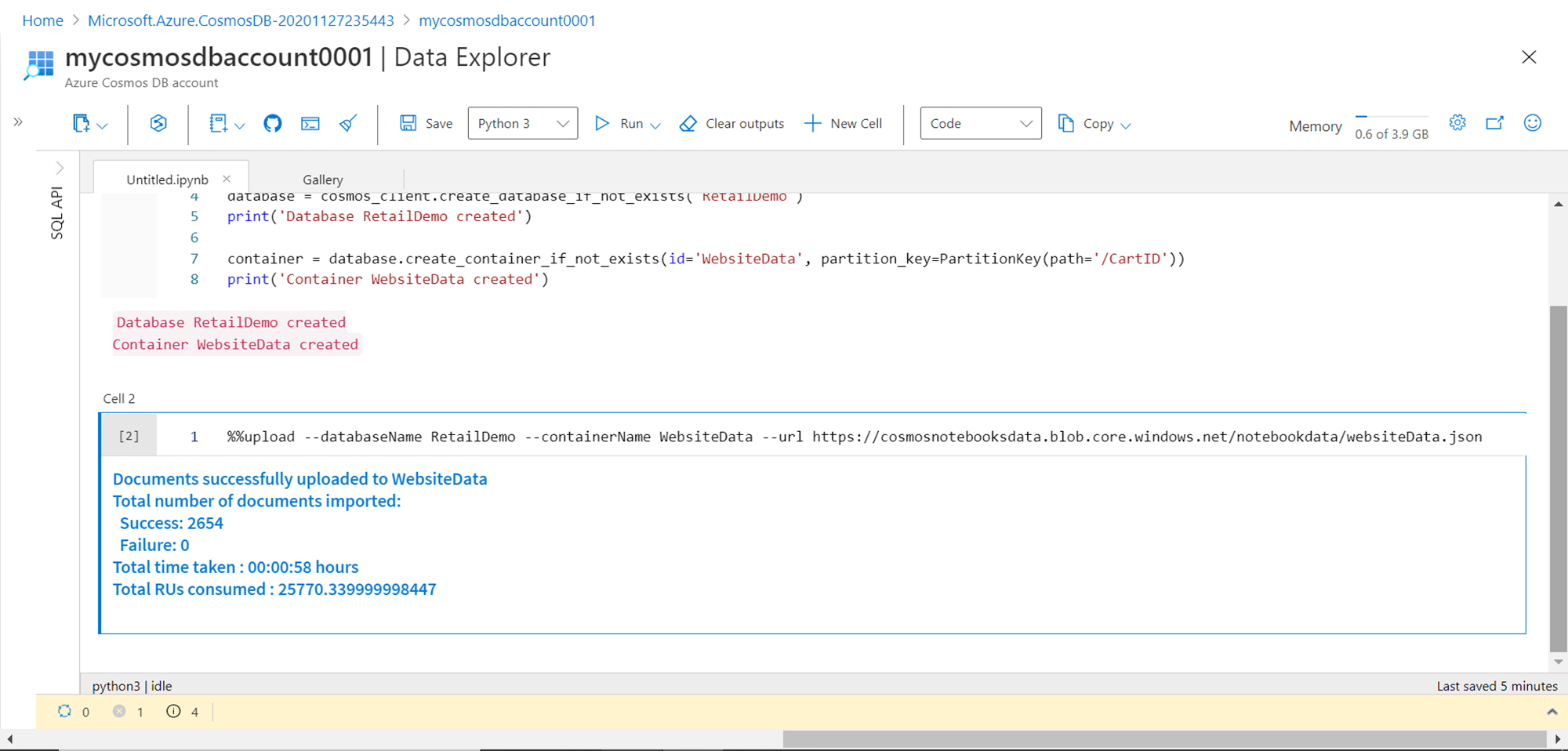This screenshot has height=751, width=1568.
Task: Expand the Run options chevron
Action: 655,125
